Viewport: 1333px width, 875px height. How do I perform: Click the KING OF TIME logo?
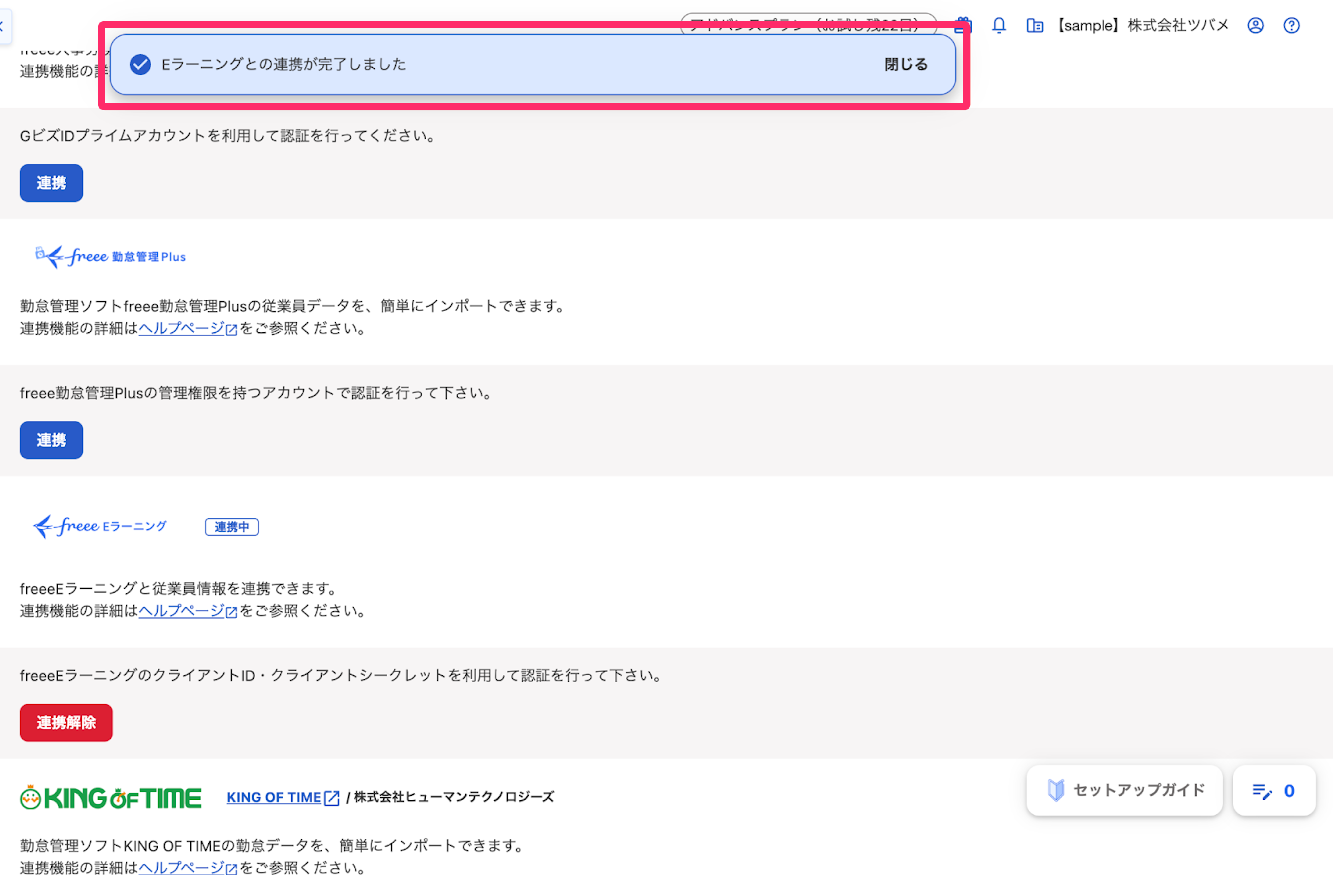111,797
